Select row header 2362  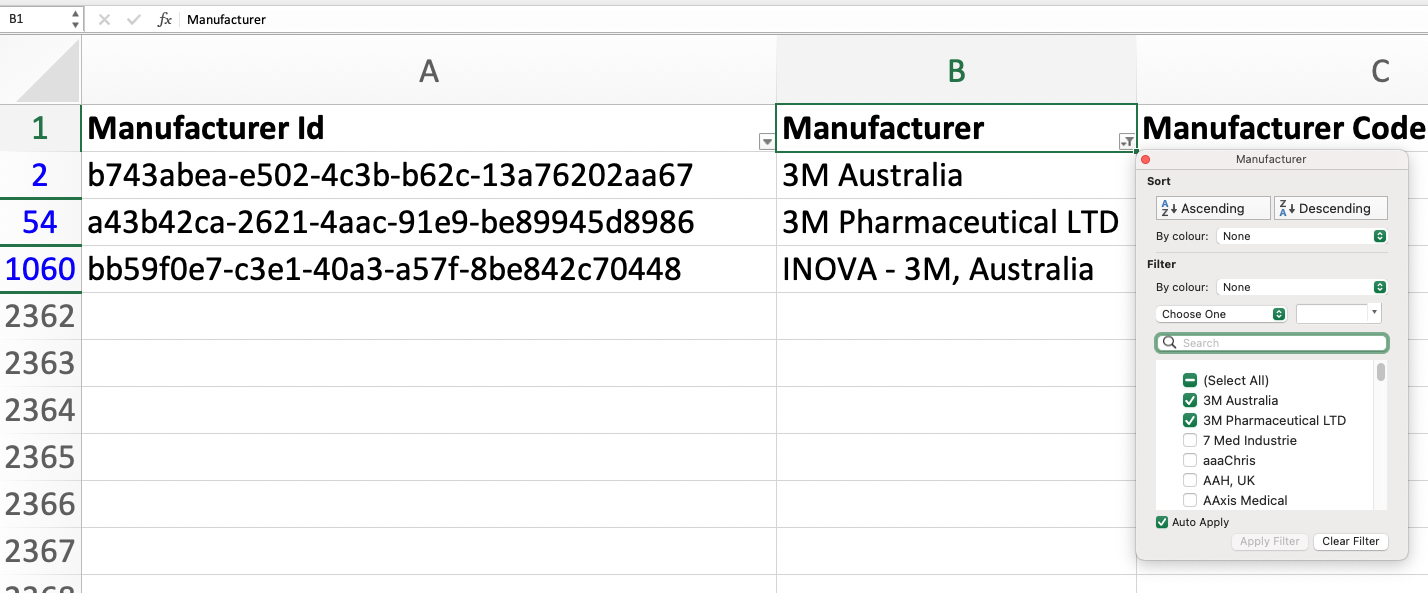tap(40, 316)
